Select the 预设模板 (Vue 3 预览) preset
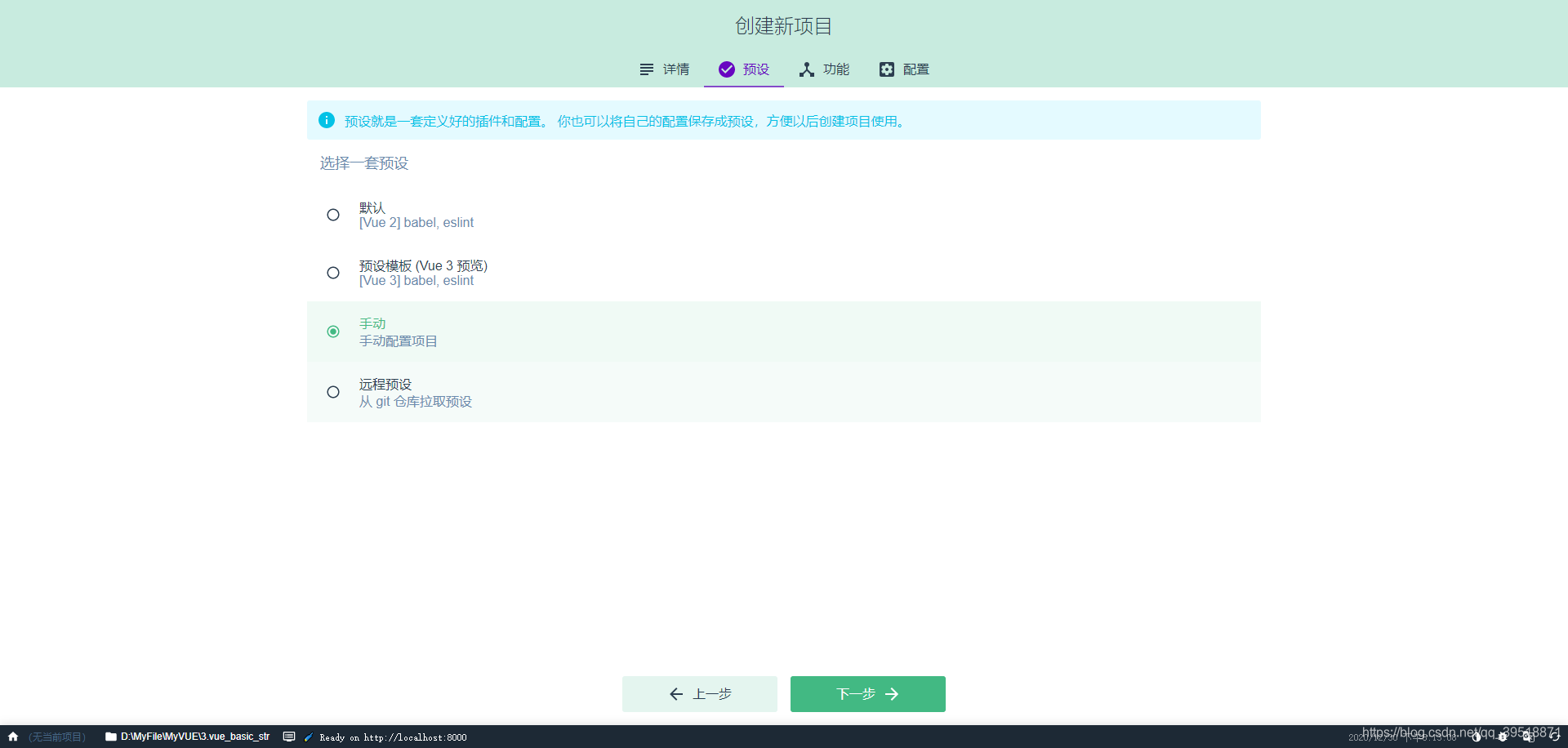 pyautogui.click(x=332, y=272)
